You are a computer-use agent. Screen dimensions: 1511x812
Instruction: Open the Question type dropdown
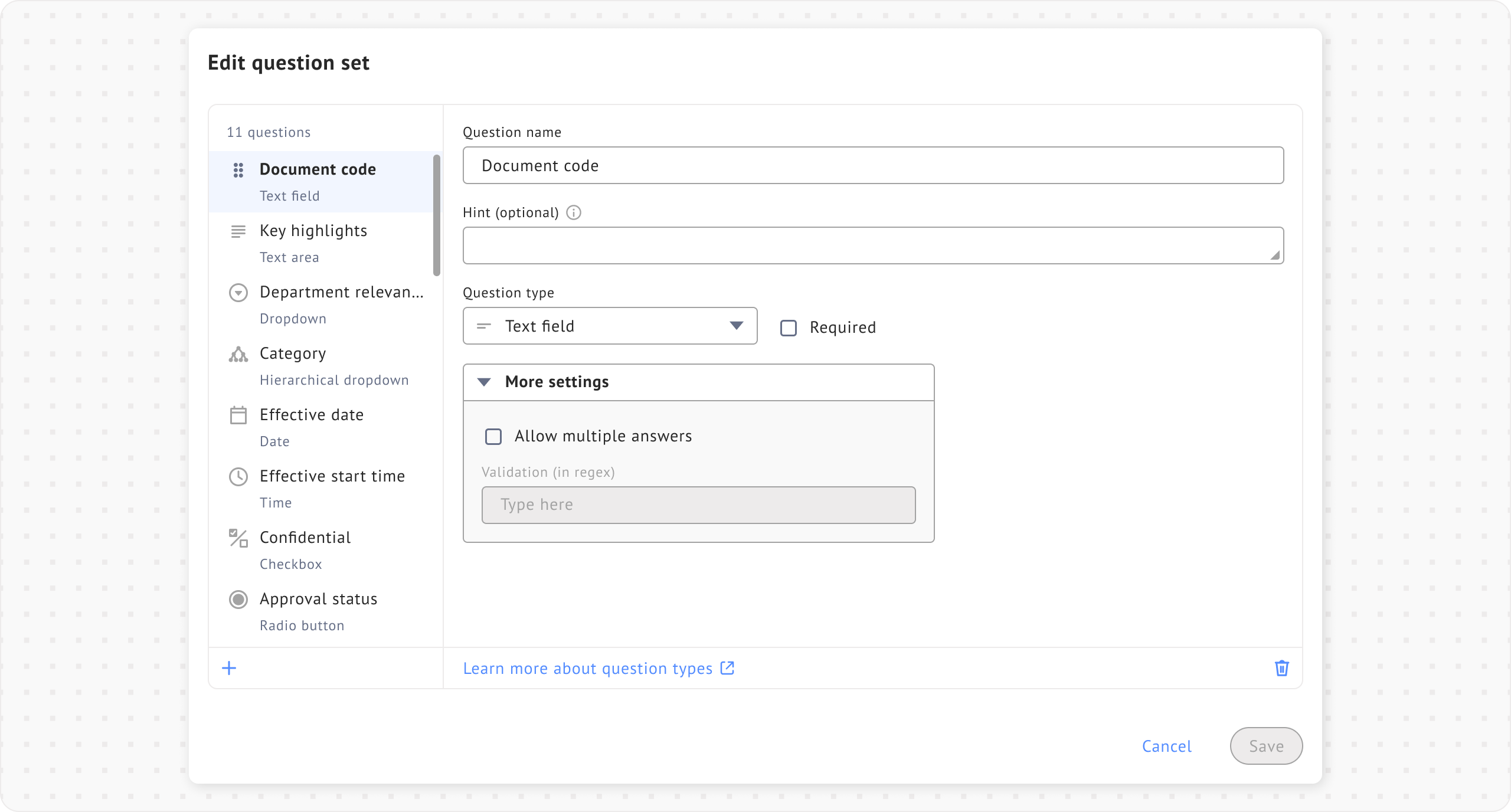610,326
